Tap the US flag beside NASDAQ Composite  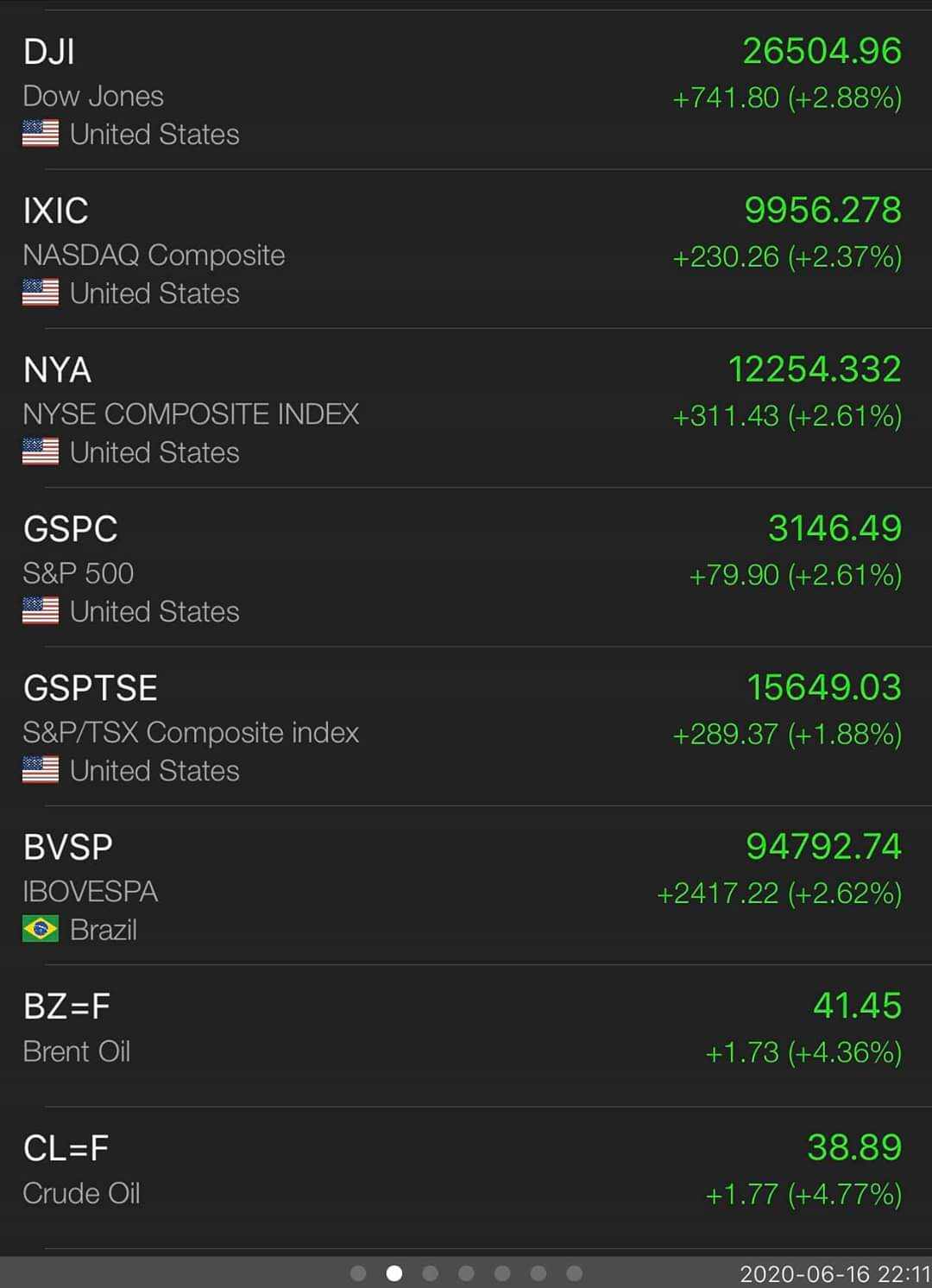click(x=41, y=293)
